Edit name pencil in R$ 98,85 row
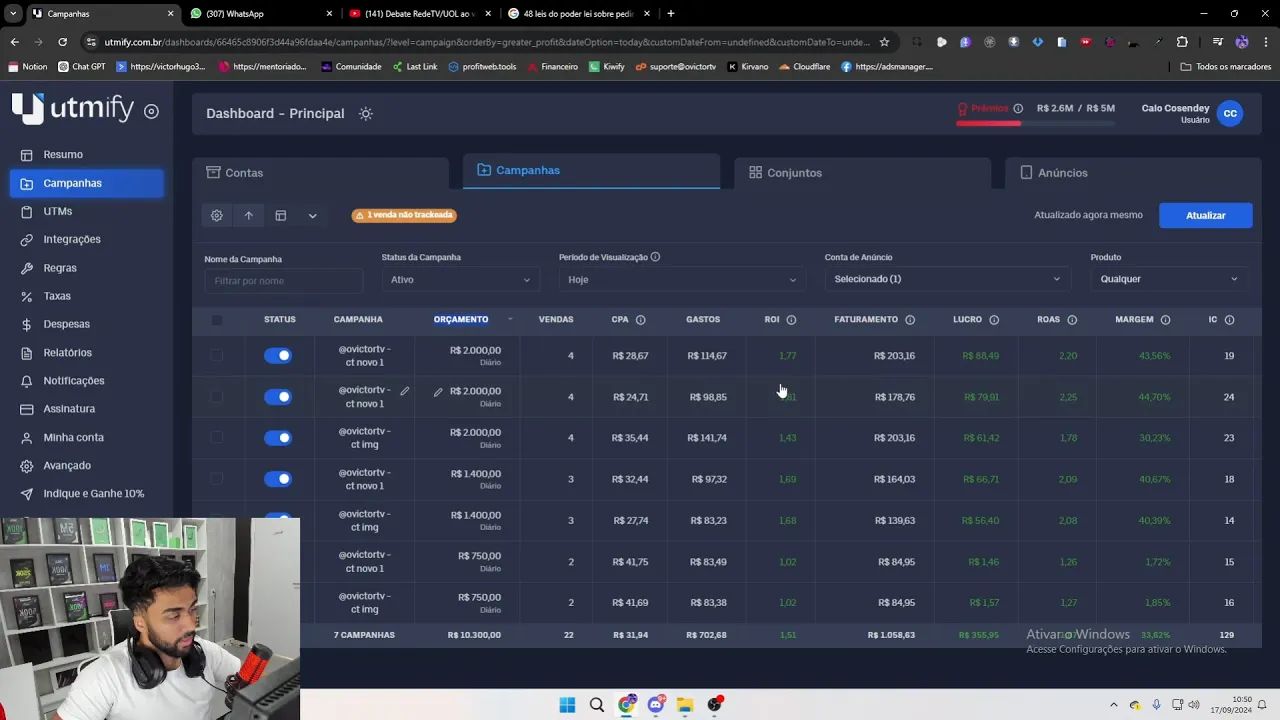The width and height of the screenshot is (1280, 720). click(405, 391)
